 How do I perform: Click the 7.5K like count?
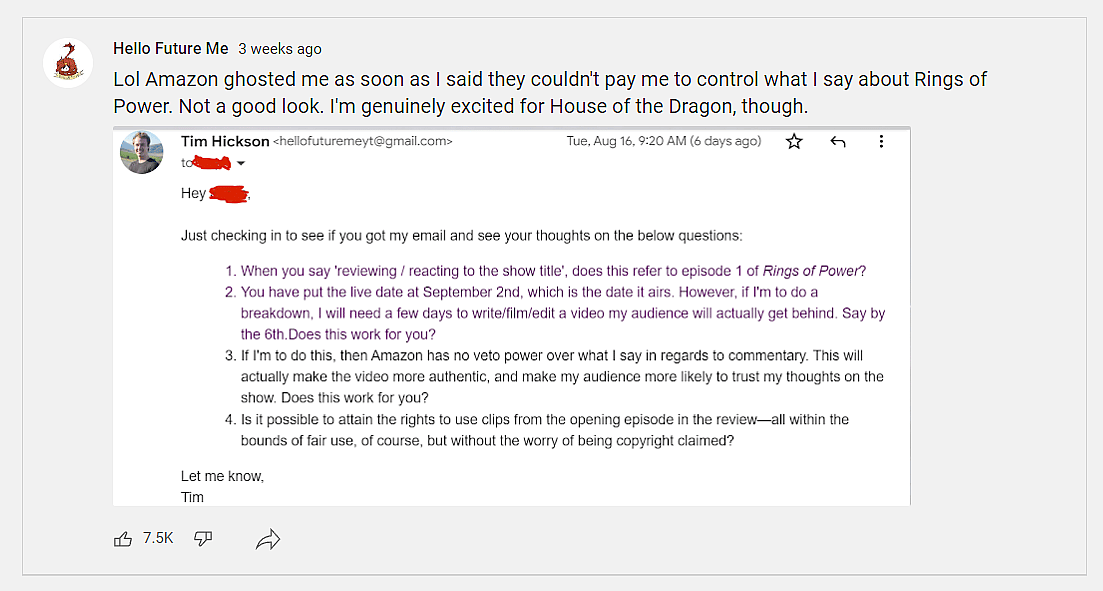[158, 538]
